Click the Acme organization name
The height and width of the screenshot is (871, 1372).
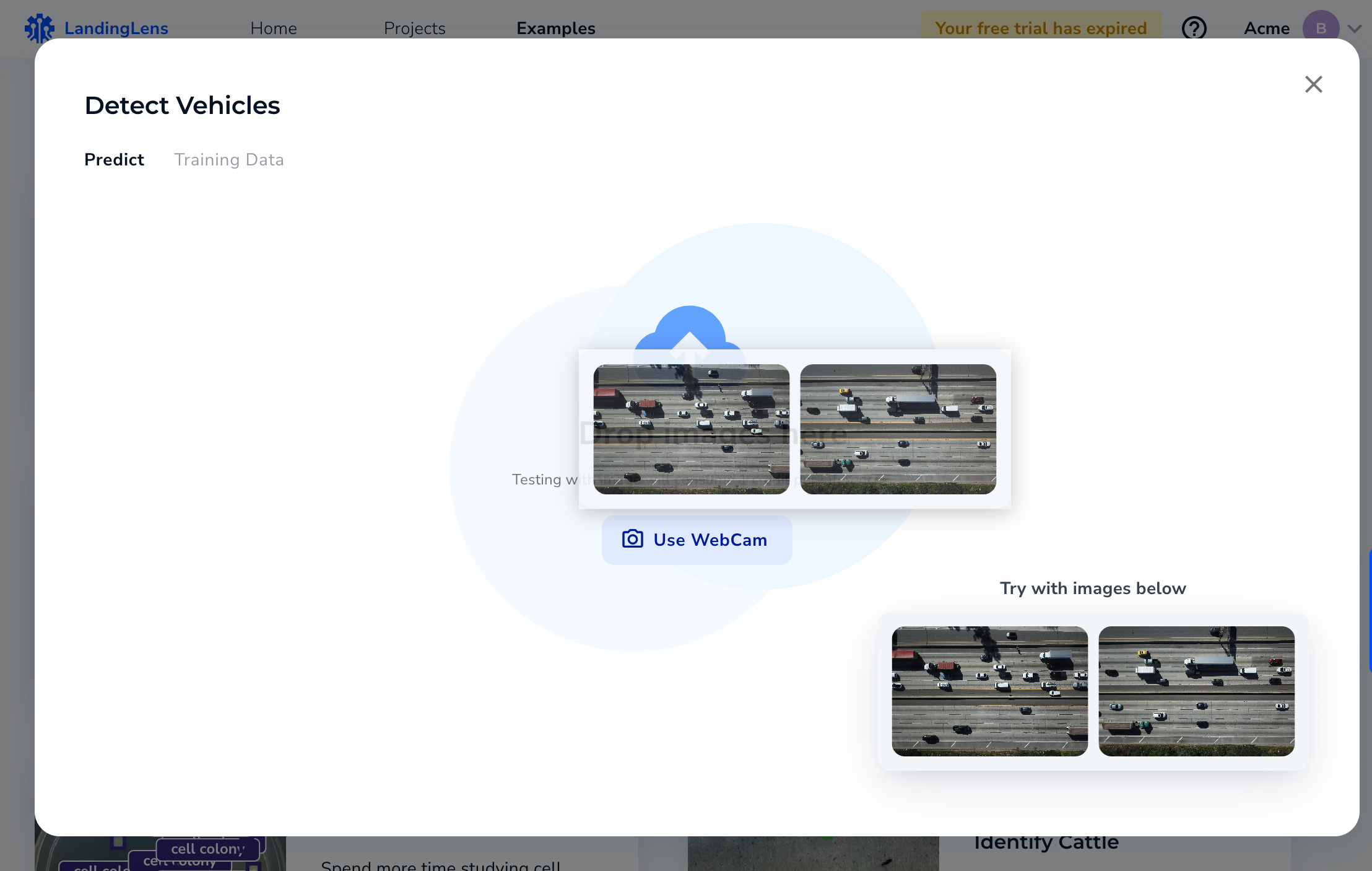click(1266, 28)
